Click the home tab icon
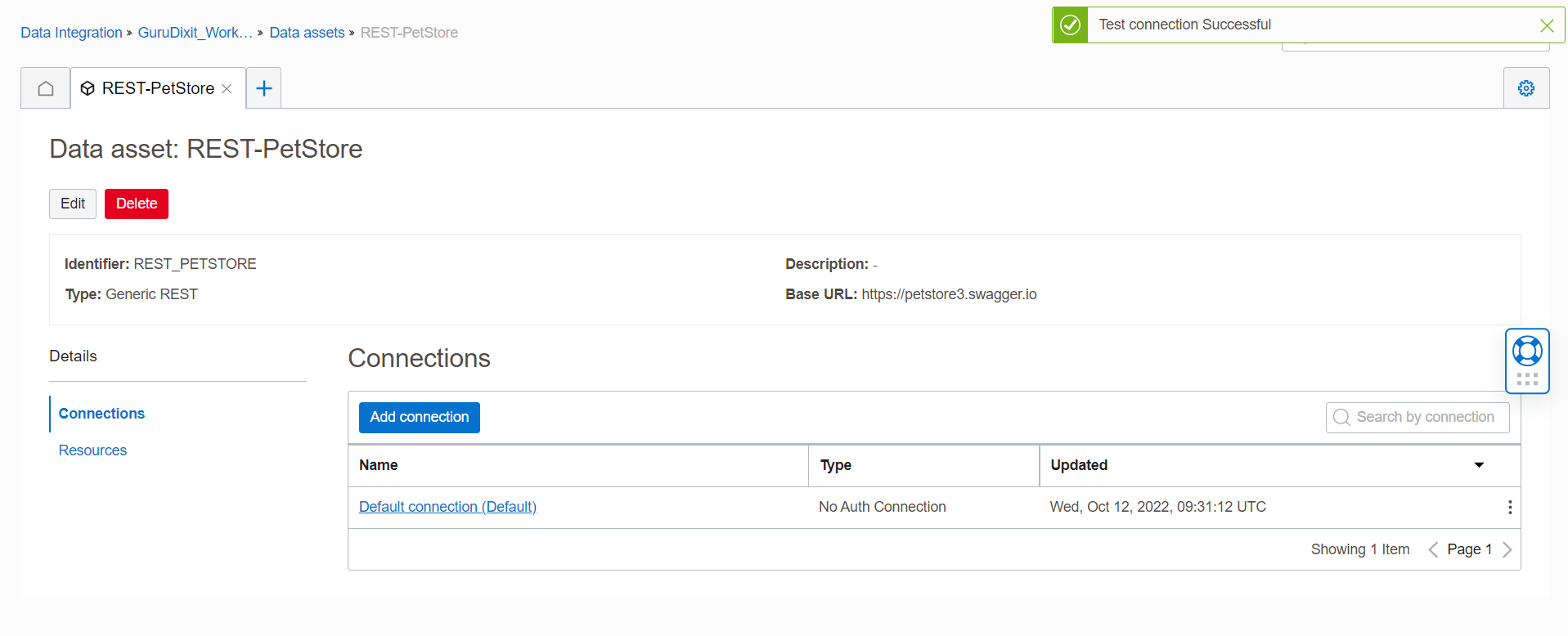 (x=46, y=88)
